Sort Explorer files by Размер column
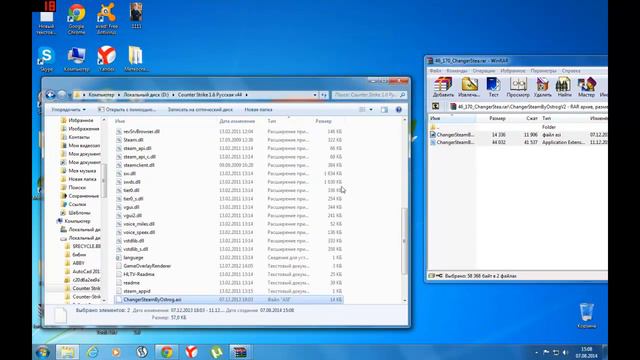Viewport: 640px width, 360px height. pos(324,121)
